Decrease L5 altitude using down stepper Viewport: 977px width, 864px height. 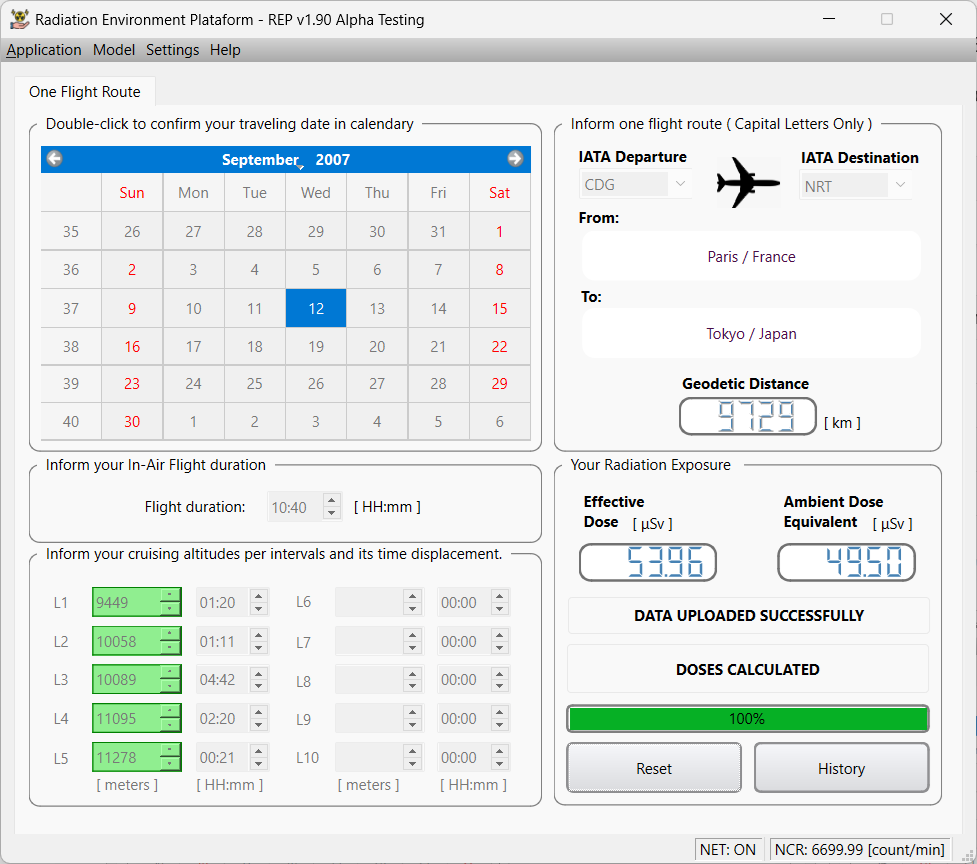(x=170, y=765)
